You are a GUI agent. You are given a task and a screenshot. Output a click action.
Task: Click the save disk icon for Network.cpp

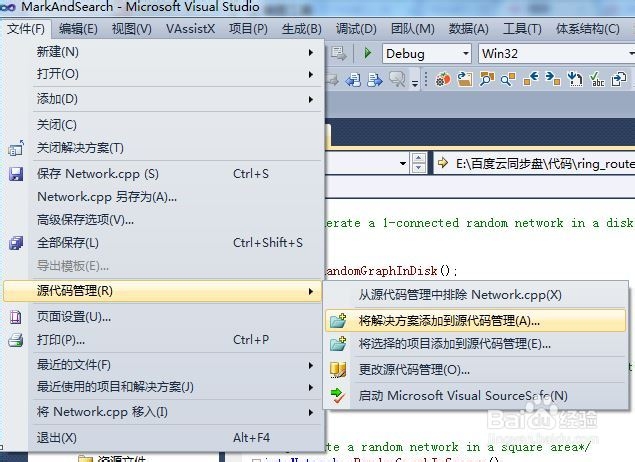16,174
